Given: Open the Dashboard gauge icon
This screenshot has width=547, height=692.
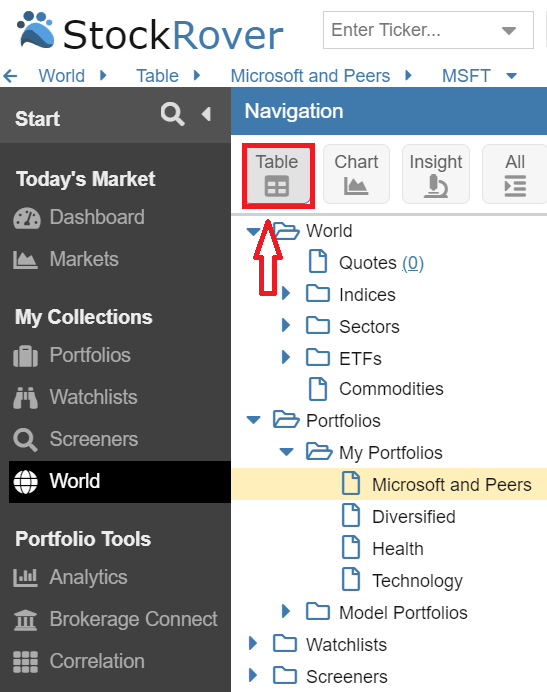Looking at the screenshot, I should [x=27, y=218].
